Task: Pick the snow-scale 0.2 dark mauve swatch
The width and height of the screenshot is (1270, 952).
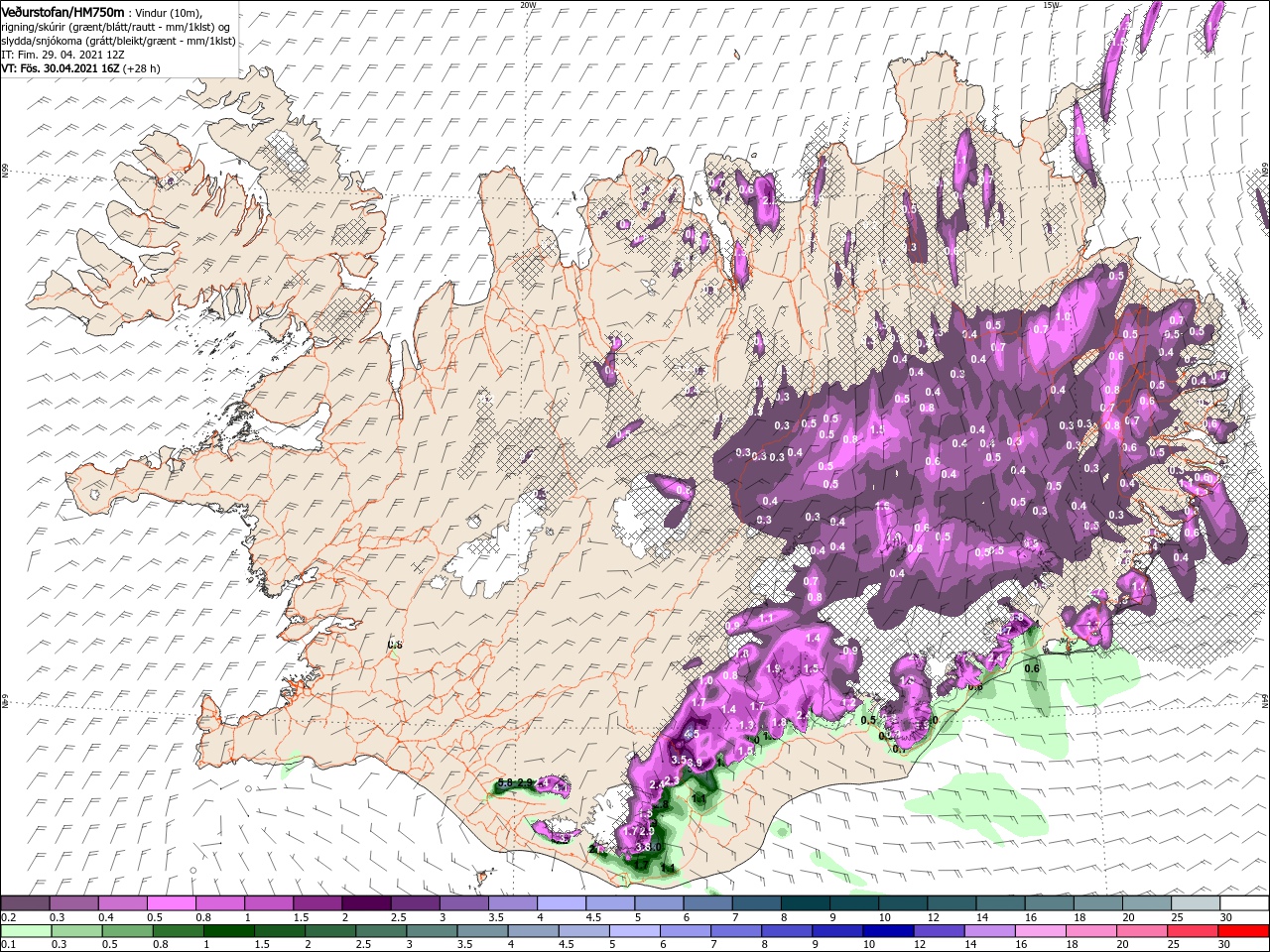Action: point(26,903)
